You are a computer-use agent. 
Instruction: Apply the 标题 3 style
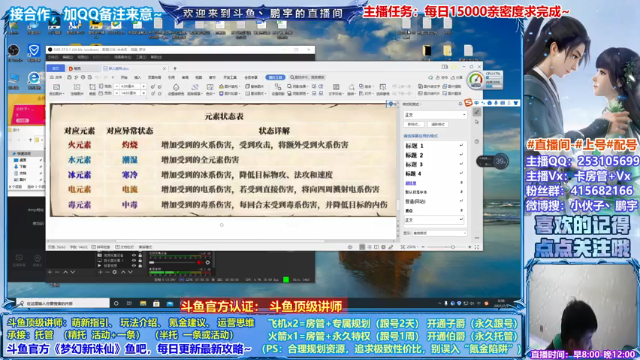pos(434,164)
